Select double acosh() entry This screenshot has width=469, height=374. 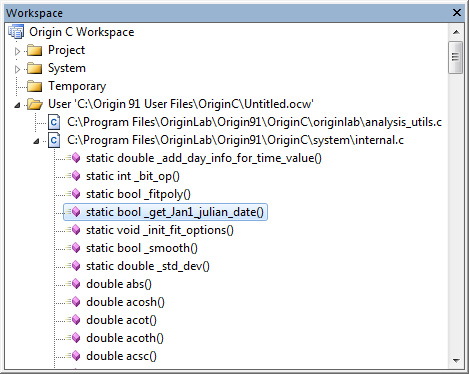tap(125, 302)
